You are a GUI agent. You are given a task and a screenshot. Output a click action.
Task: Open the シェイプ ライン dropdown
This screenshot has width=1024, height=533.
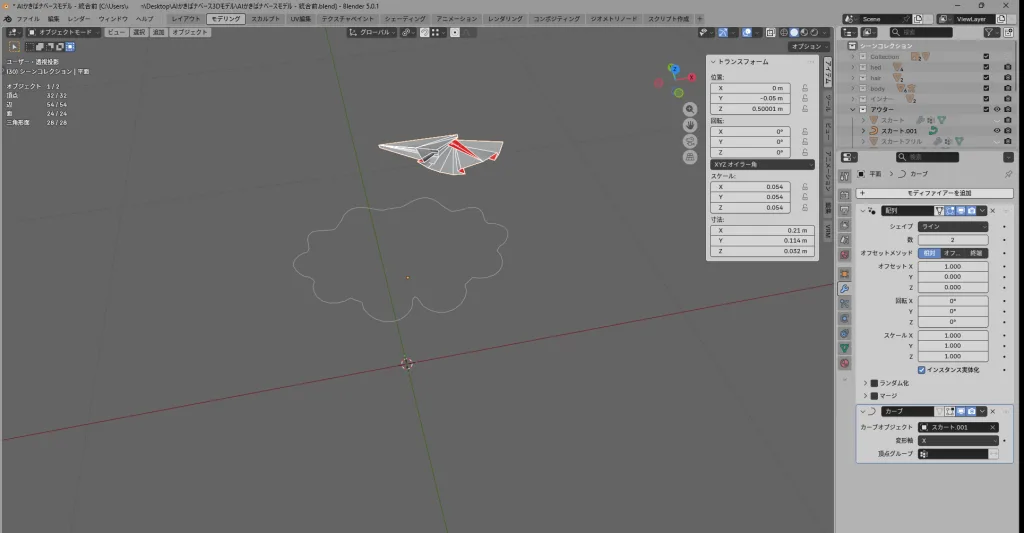point(952,227)
